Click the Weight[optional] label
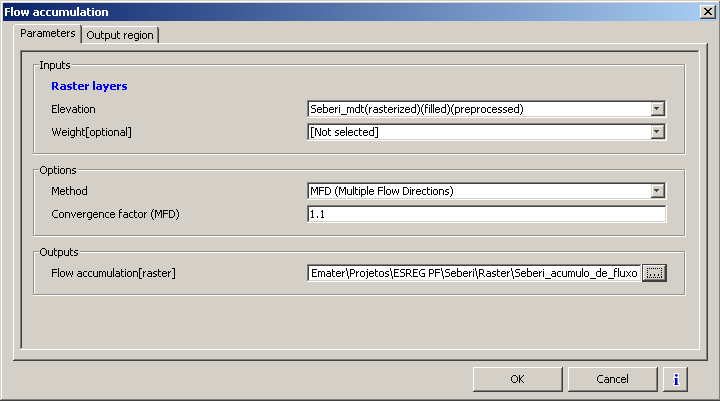 click(x=91, y=131)
